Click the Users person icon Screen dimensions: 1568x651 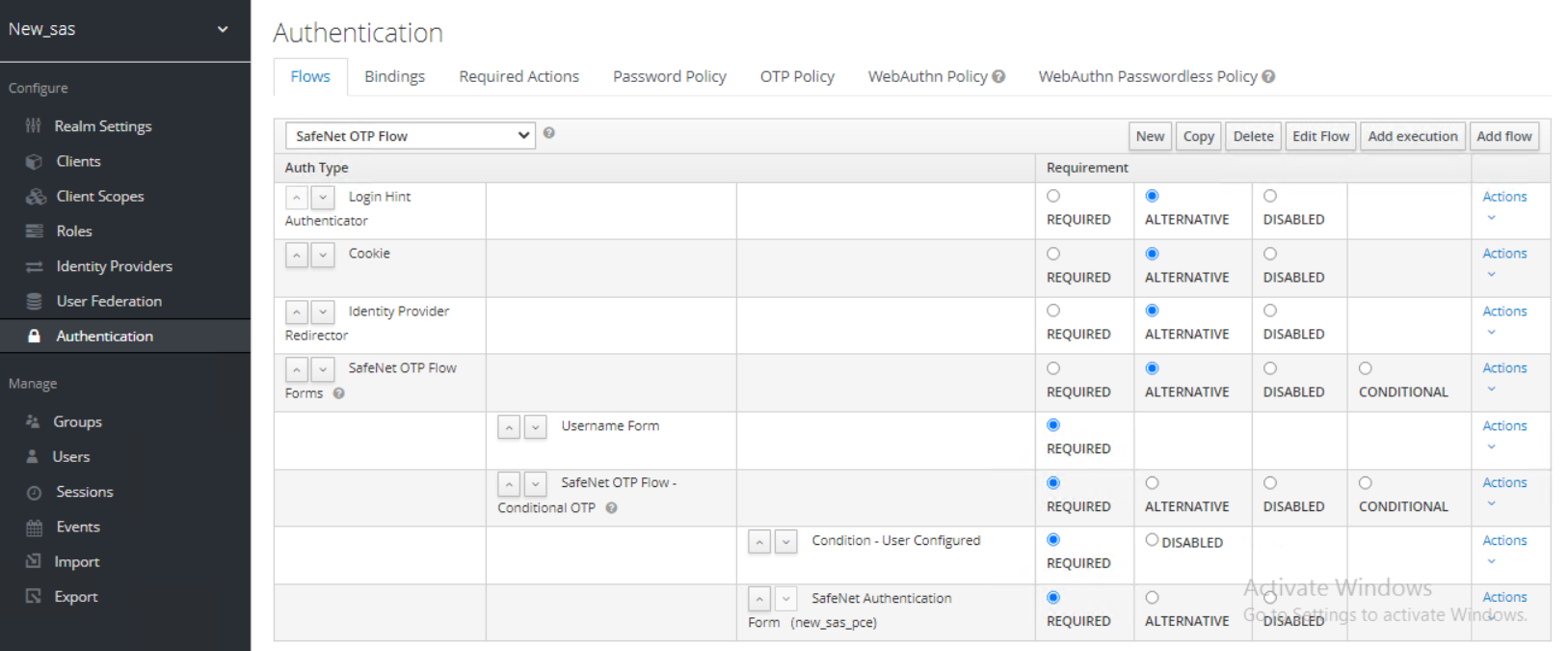pyautogui.click(x=33, y=456)
